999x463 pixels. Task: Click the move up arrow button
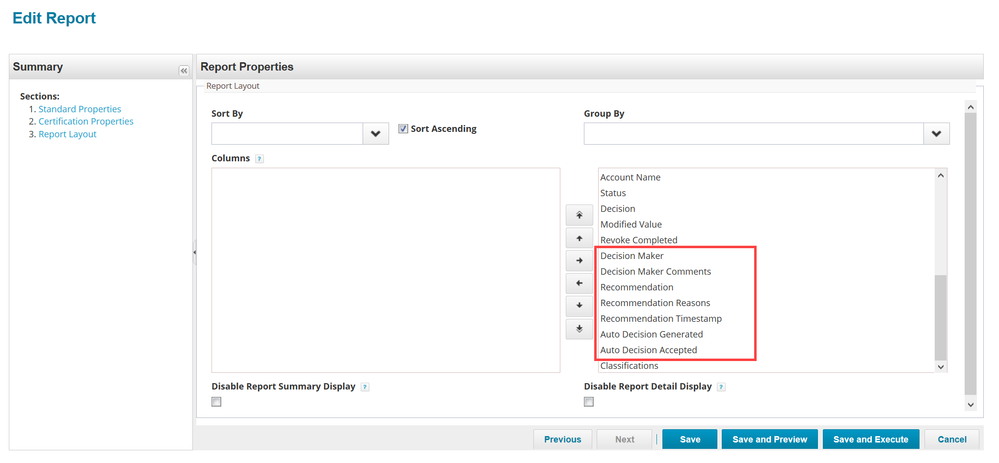click(579, 239)
